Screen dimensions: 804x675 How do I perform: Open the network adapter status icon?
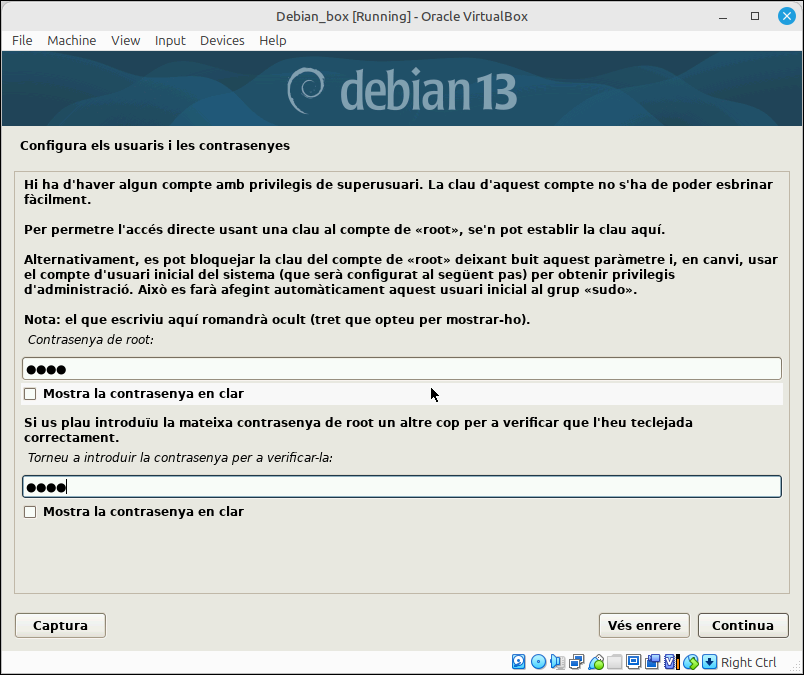pos(577,662)
